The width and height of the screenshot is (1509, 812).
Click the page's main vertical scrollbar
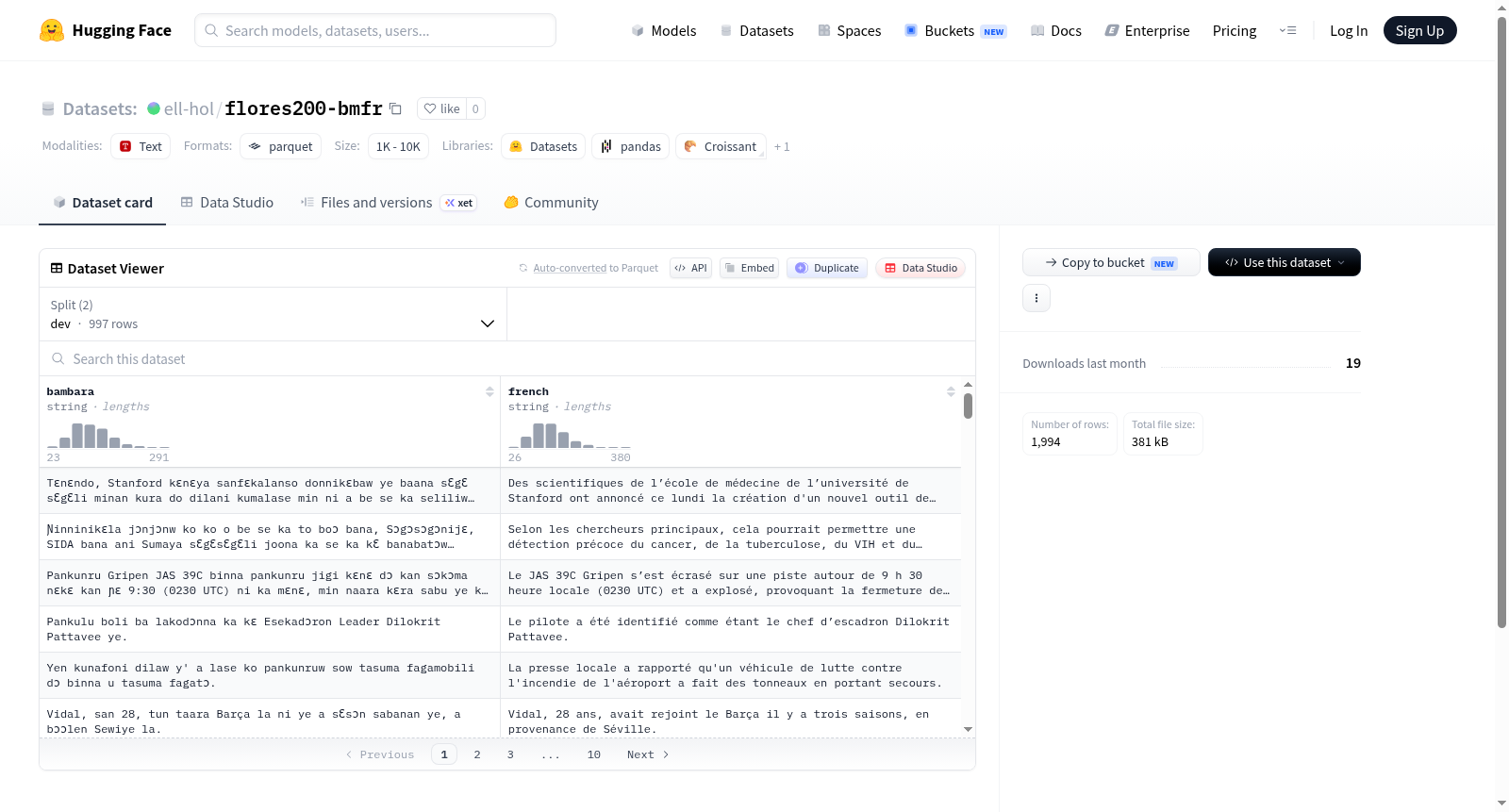1501,323
